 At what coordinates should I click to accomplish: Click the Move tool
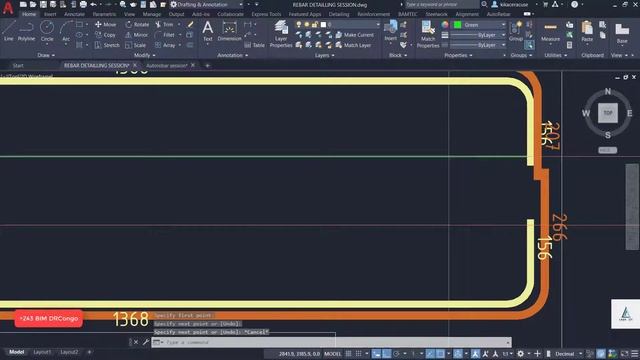(105, 24)
